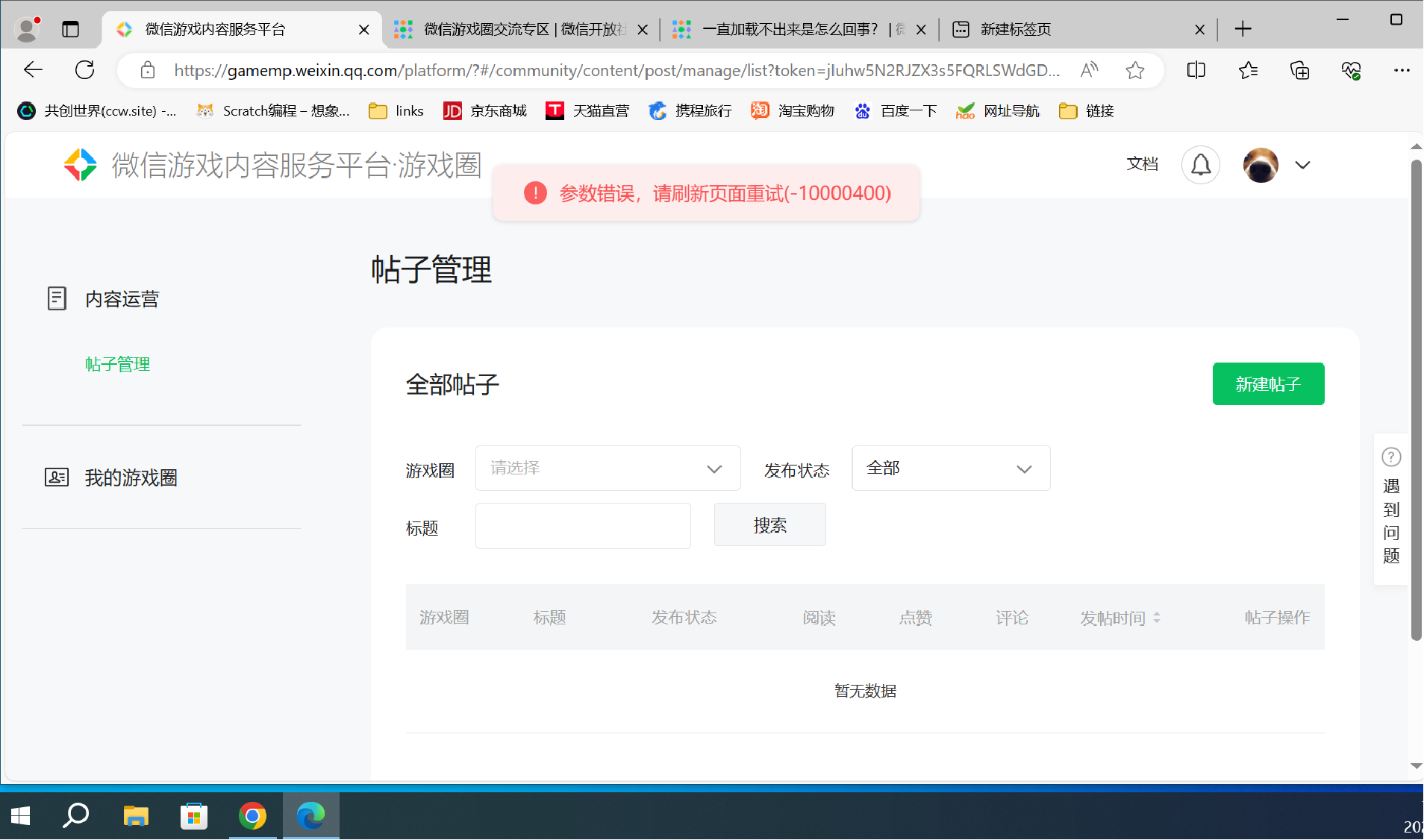Expand the account avatar dropdown

[x=1303, y=165]
